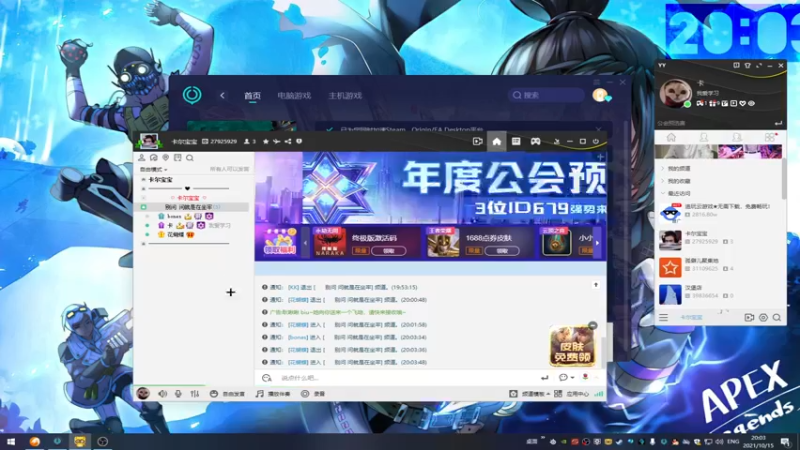Image resolution: width=800 pixels, height=450 pixels.
Task: Switch to 电脑游戏 tab in game platform window
Action: 294,95
